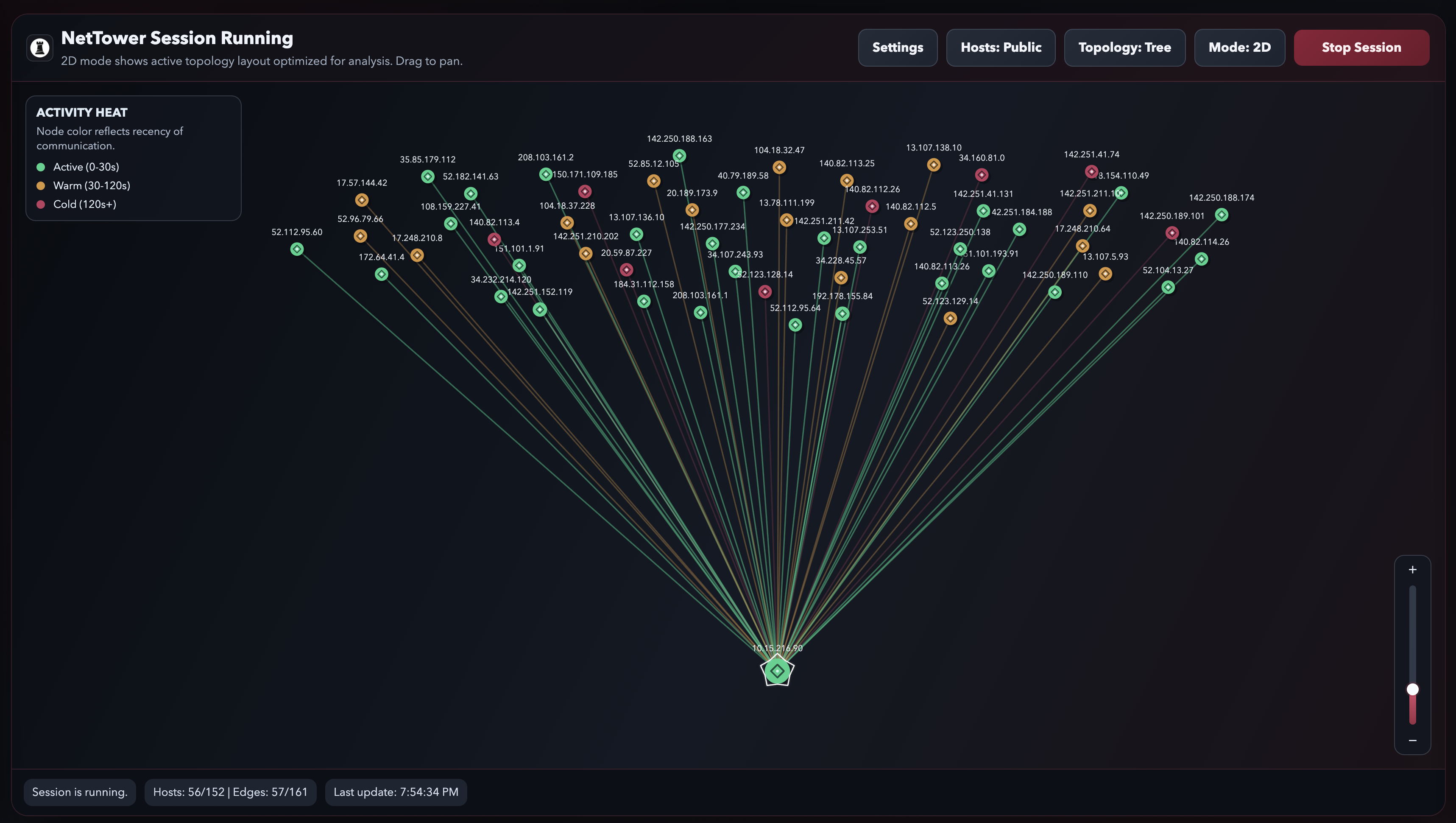This screenshot has width=1456, height=823.
Task: Select the 52.104.13.27 active node
Action: (x=1168, y=287)
